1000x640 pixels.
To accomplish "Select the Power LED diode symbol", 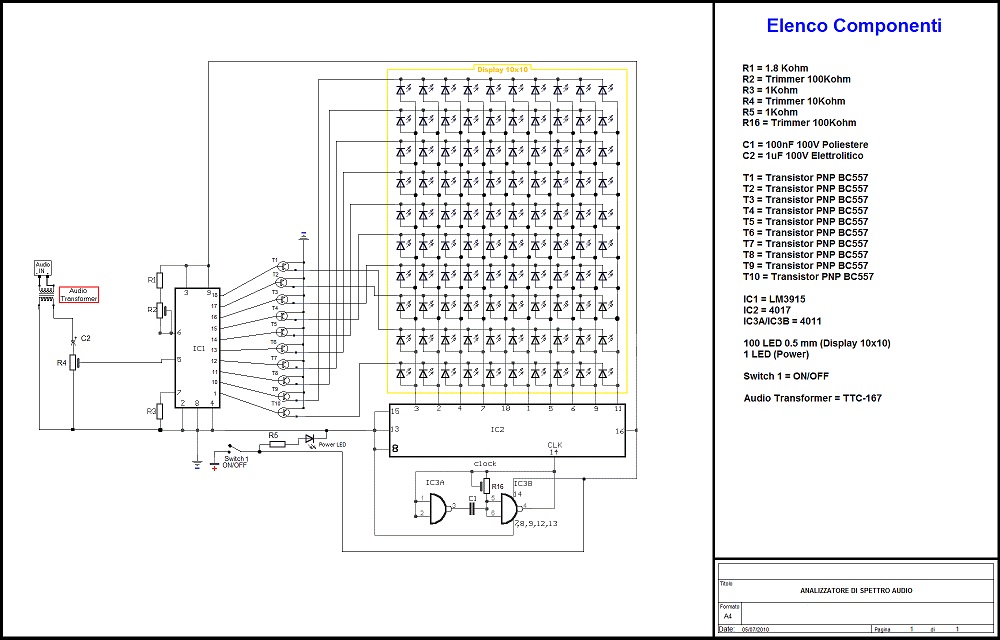I will click(x=309, y=438).
